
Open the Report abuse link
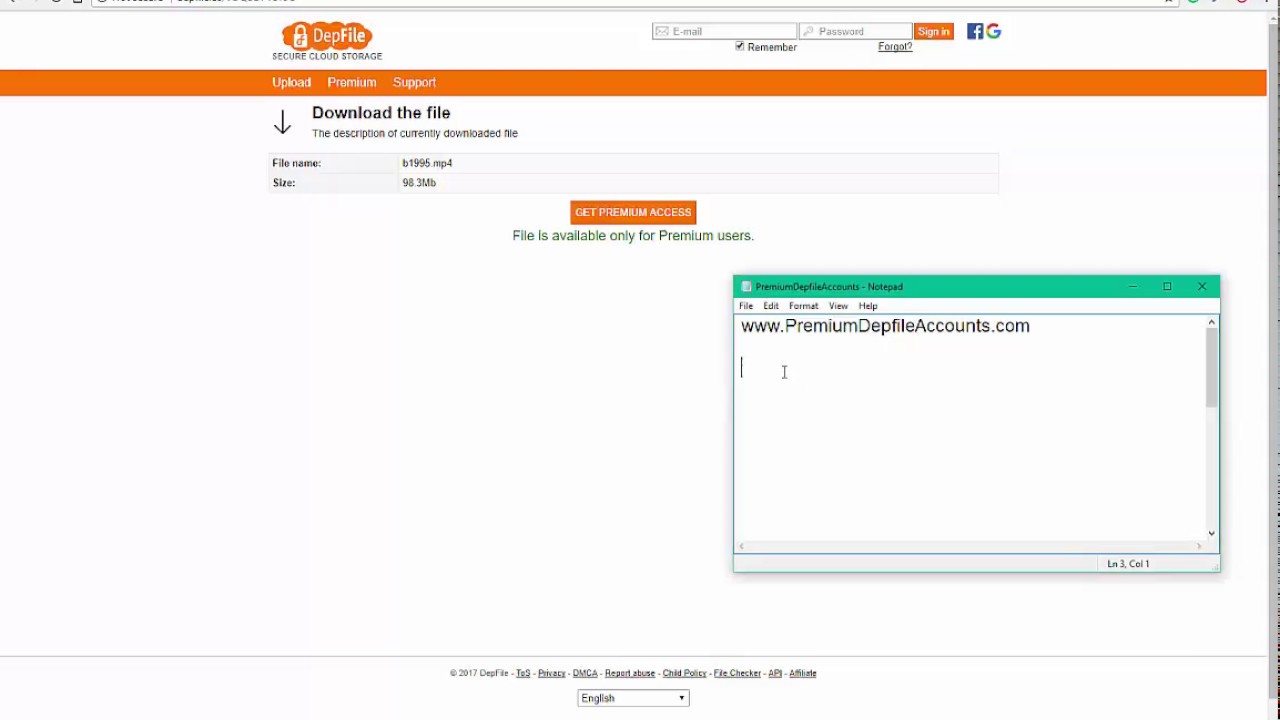coord(630,673)
